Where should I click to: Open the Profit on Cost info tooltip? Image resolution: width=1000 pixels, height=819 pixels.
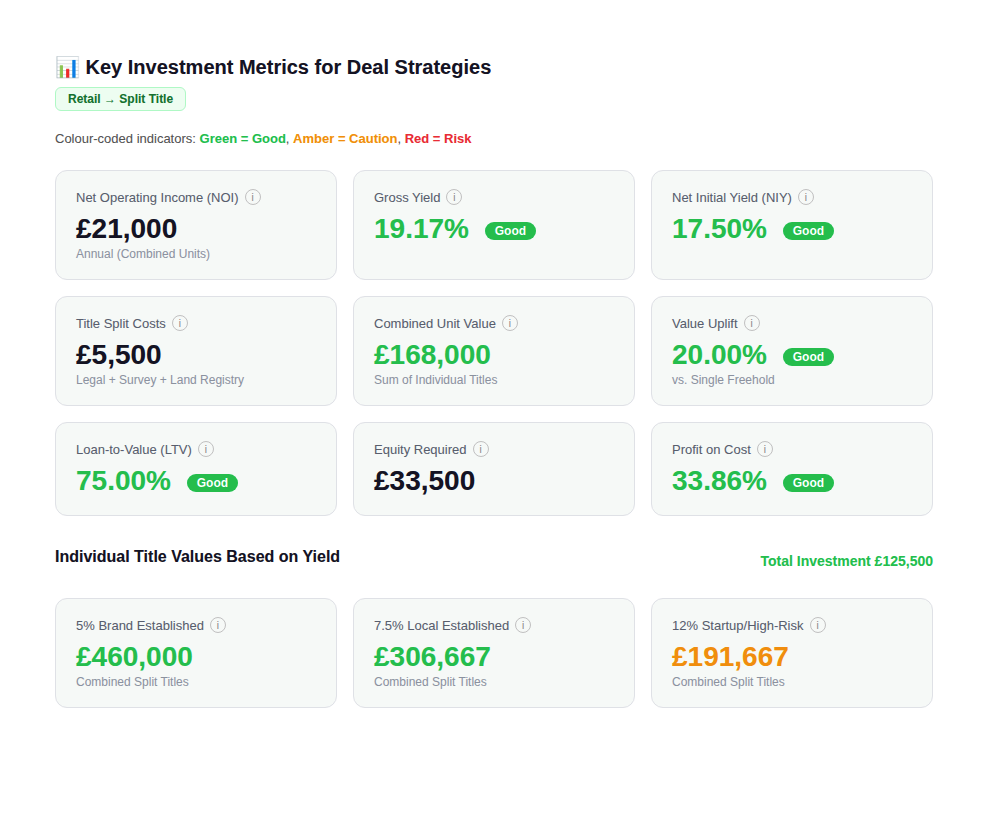point(765,449)
